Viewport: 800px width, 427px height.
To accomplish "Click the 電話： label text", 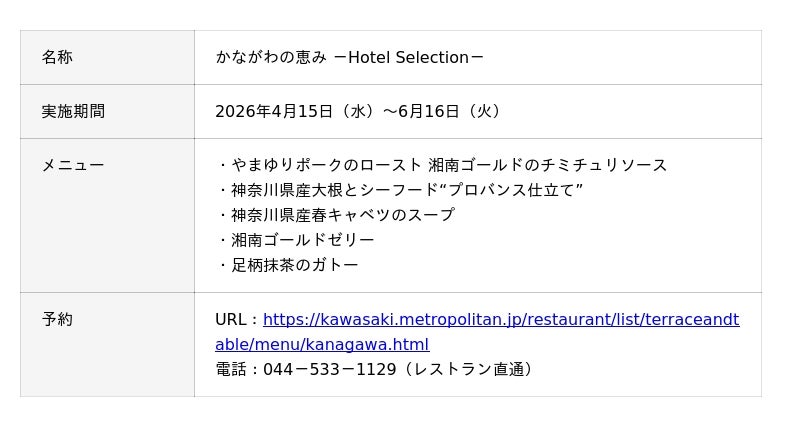I will click(x=238, y=369).
